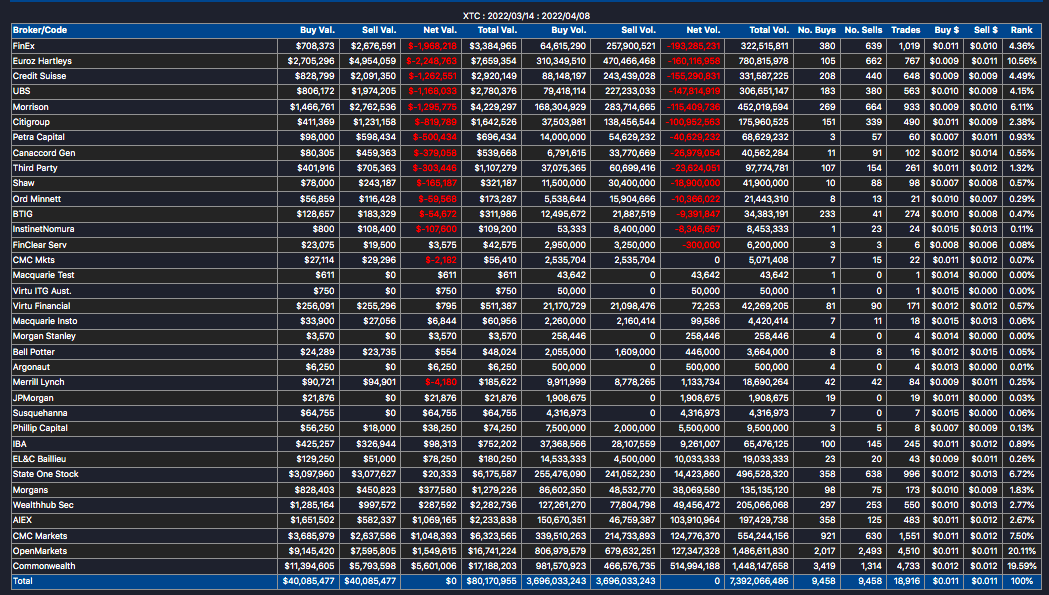This screenshot has width=1049, height=595.
Task: Click the Net Vol. column header
Action: 703,30
